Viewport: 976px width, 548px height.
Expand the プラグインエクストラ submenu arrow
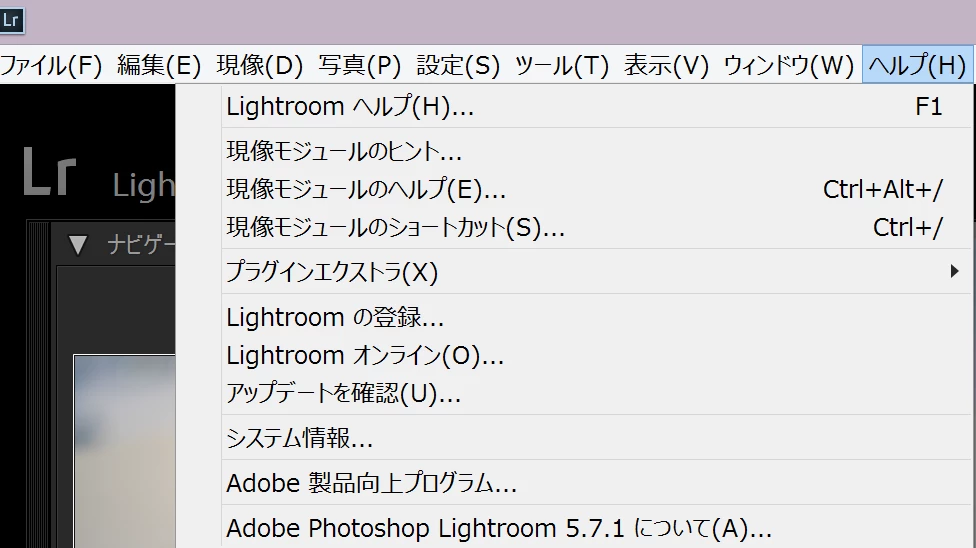tap(954, 271)
